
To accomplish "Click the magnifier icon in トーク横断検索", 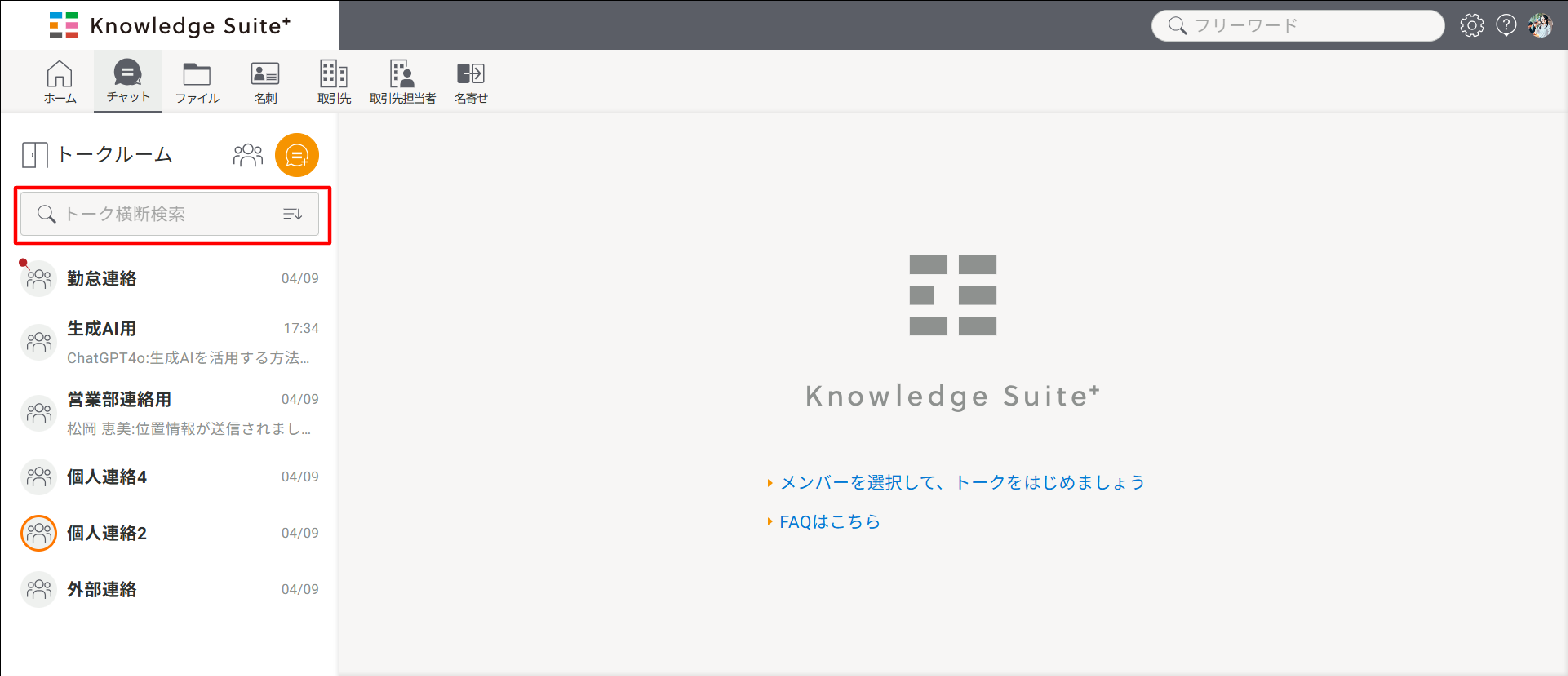I will point(46,213).
